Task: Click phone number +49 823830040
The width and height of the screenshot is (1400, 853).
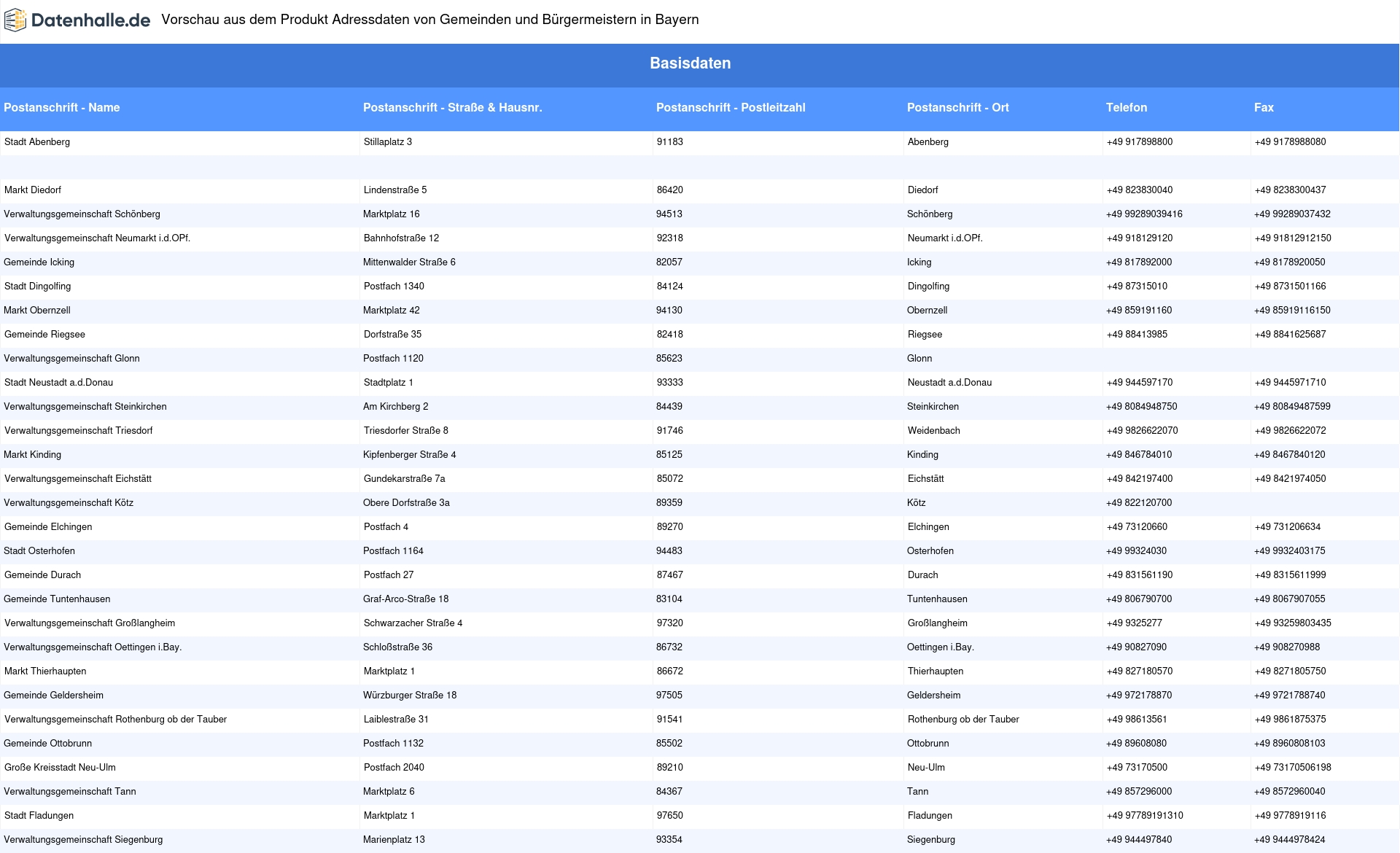Action: (1140, 190)
